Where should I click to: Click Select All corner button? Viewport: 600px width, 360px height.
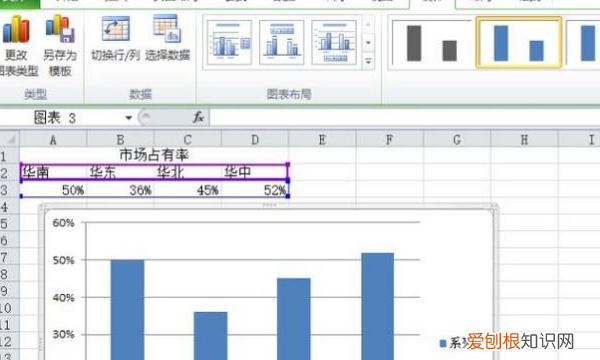tap(10, 139)
